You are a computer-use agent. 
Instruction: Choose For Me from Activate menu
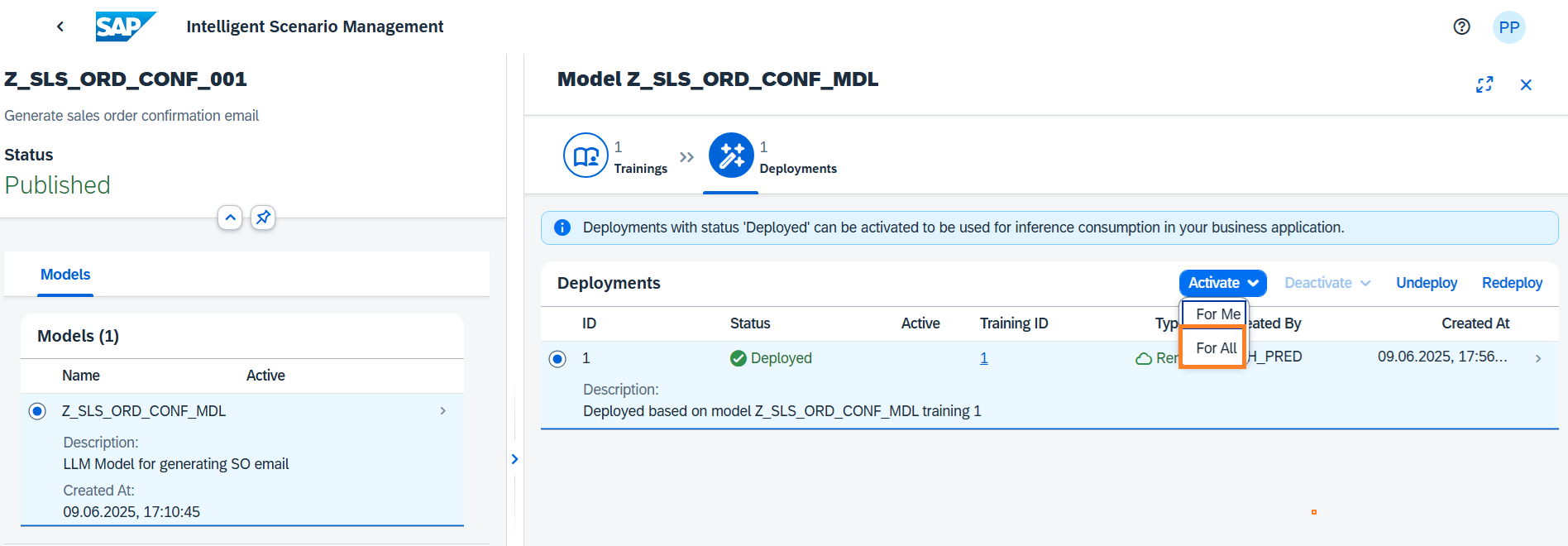1217,314
